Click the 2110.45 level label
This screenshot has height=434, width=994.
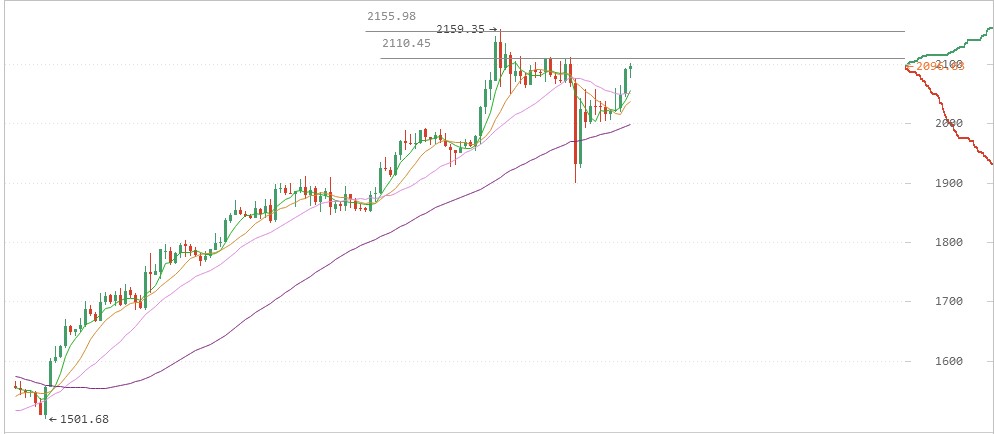[x=406, y=44]
